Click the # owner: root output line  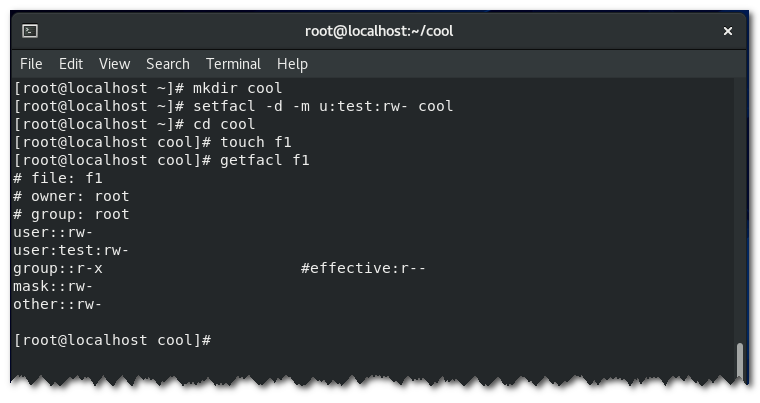(71, 196)
